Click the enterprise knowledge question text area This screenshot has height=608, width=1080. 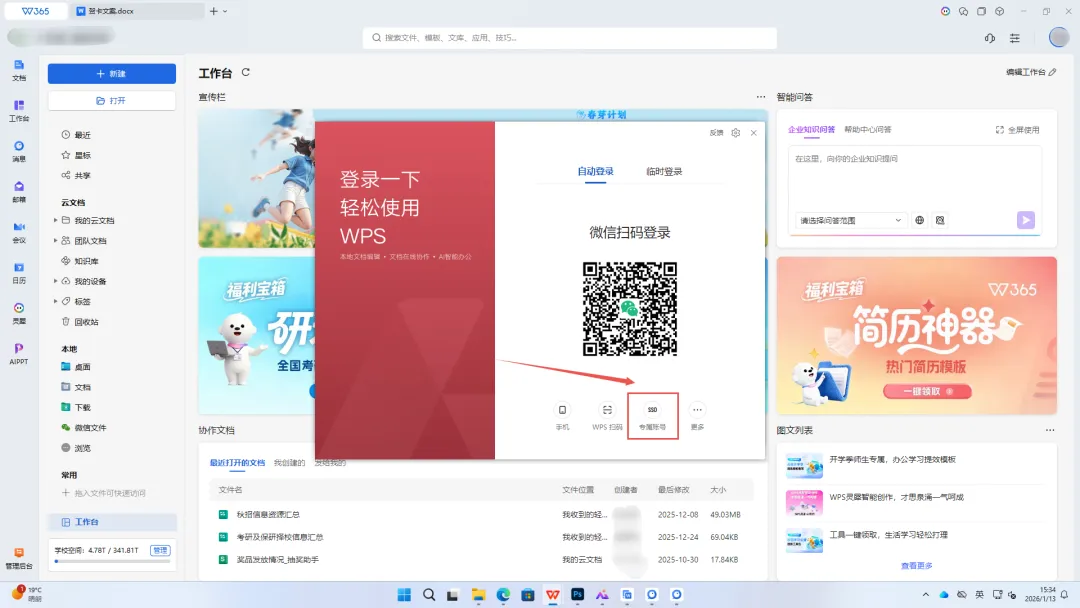(x=915, y=178)
